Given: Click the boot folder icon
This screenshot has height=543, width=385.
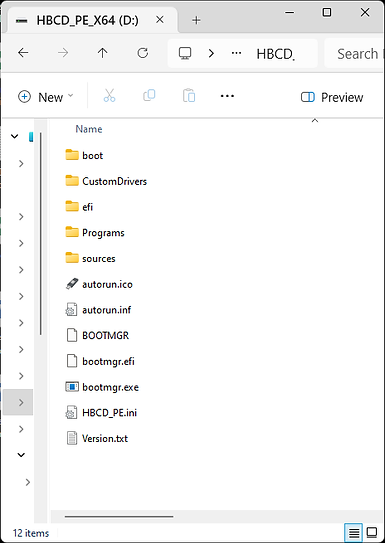Looking at the screenshot, I should pos(72,155).
